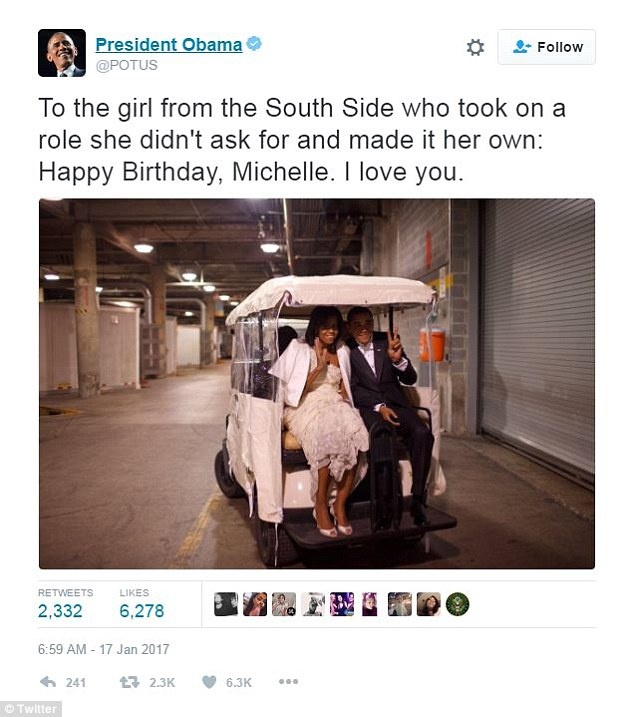Click the last photo liker avatar before seal

click(x=428, y=604)
